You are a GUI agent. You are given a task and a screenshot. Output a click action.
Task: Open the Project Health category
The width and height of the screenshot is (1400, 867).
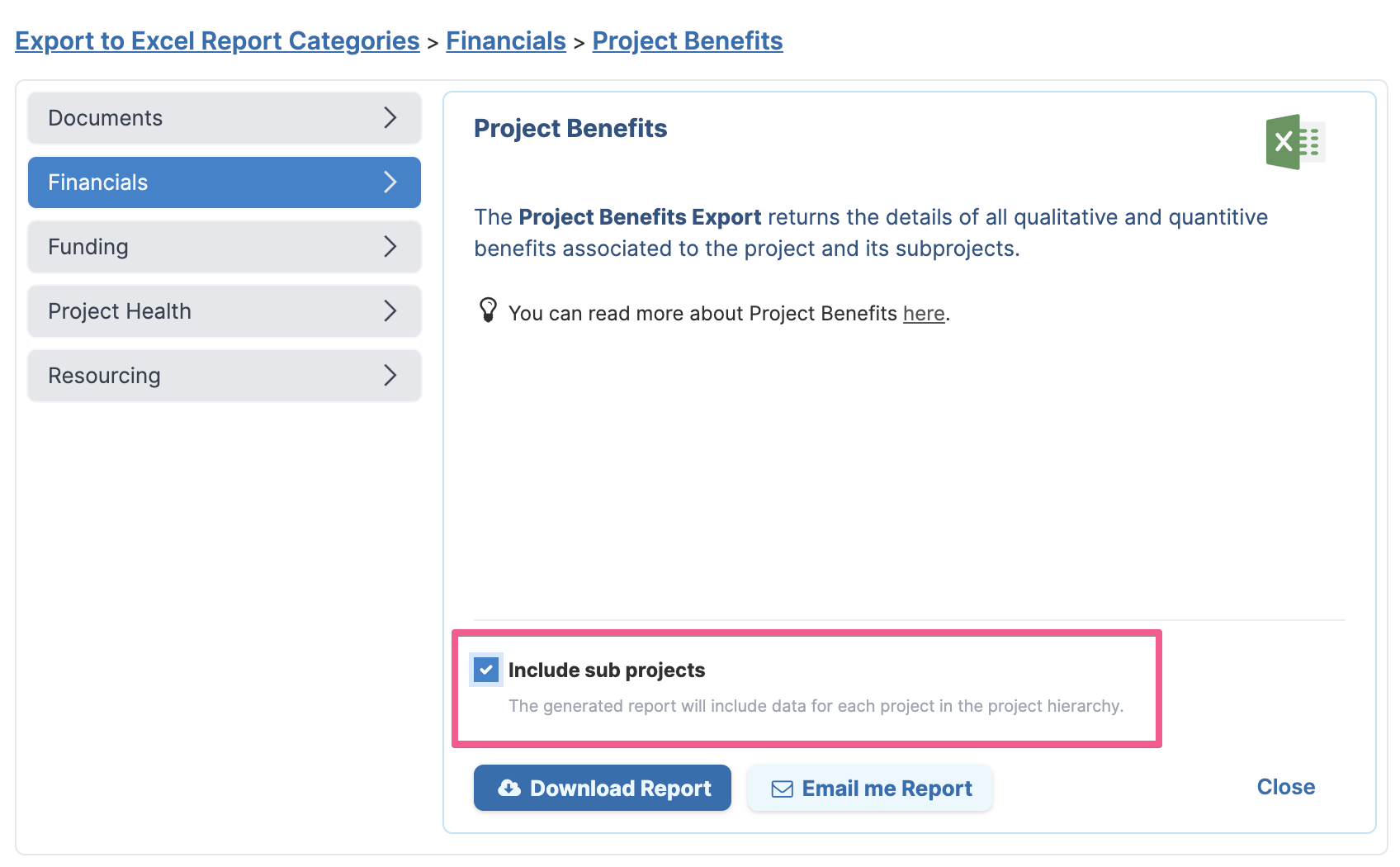(225, 311)
